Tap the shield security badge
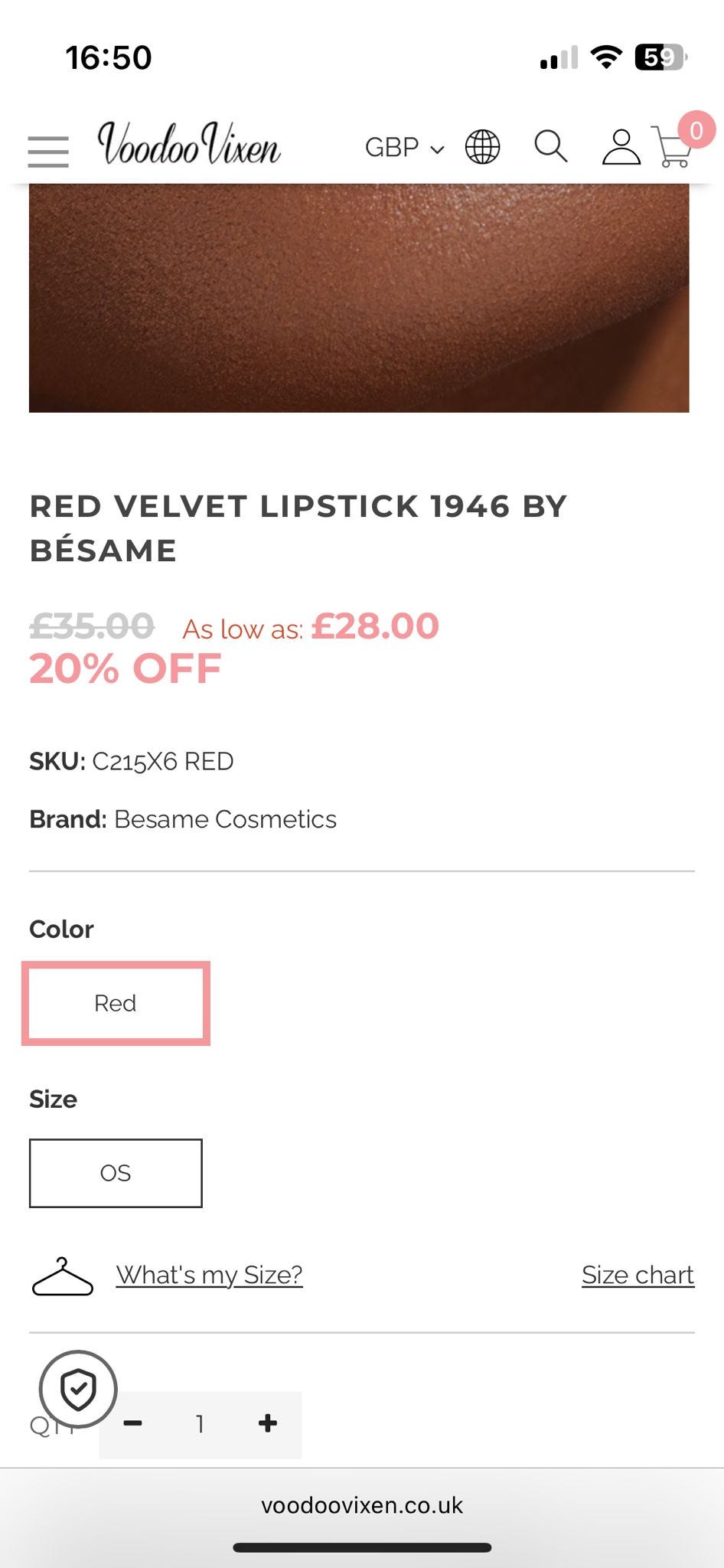Screen dimensions: 724x1568 [x=78, y=1389]
